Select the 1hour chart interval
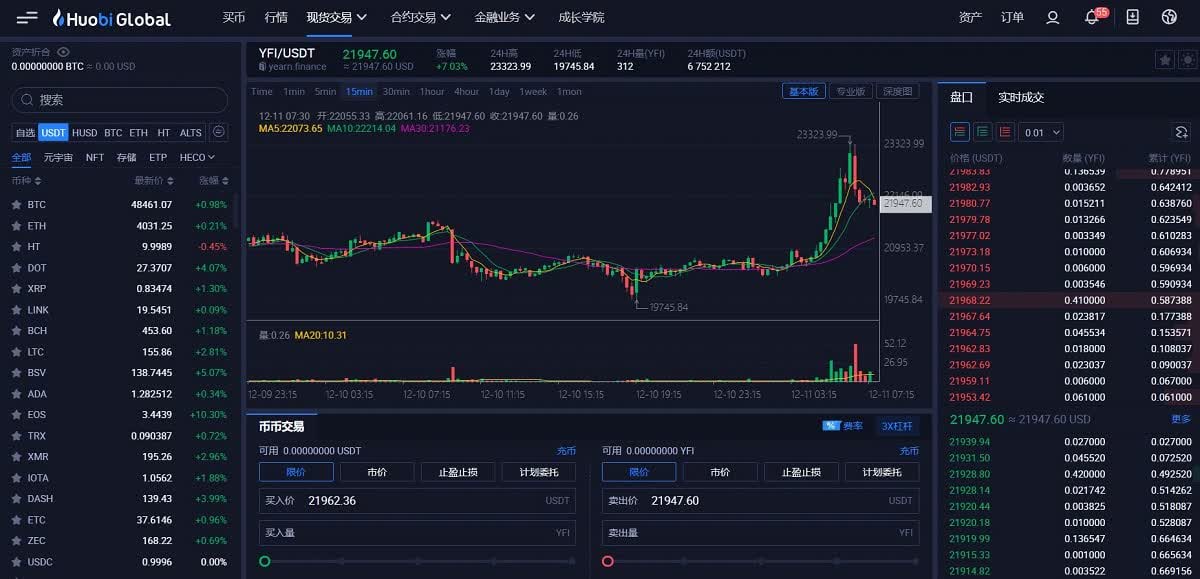Screen dimensions: 1200x579 tap(432, 92)
